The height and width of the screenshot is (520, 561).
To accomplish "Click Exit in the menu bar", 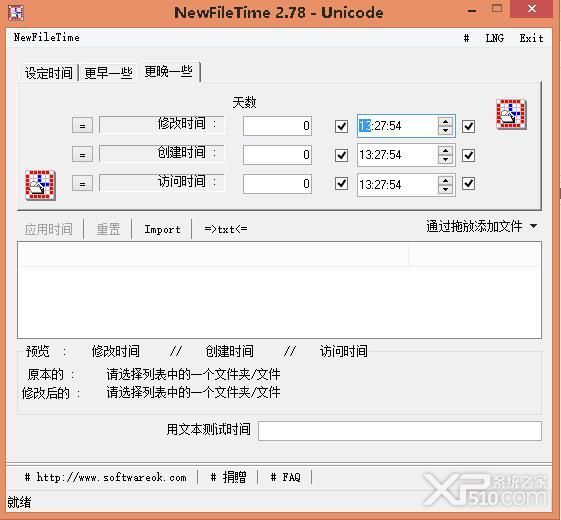I will click(x=531, y=38).
